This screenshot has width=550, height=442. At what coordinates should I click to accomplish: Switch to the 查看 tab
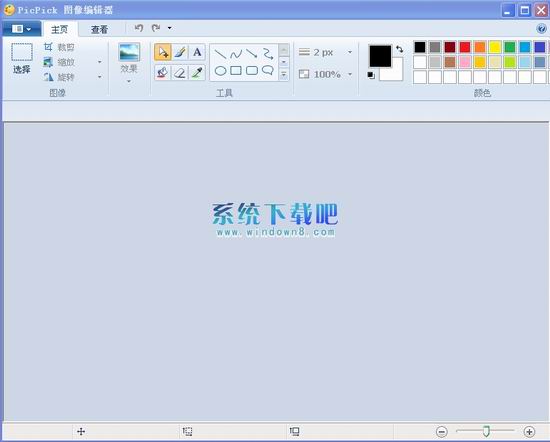(99, 29)
